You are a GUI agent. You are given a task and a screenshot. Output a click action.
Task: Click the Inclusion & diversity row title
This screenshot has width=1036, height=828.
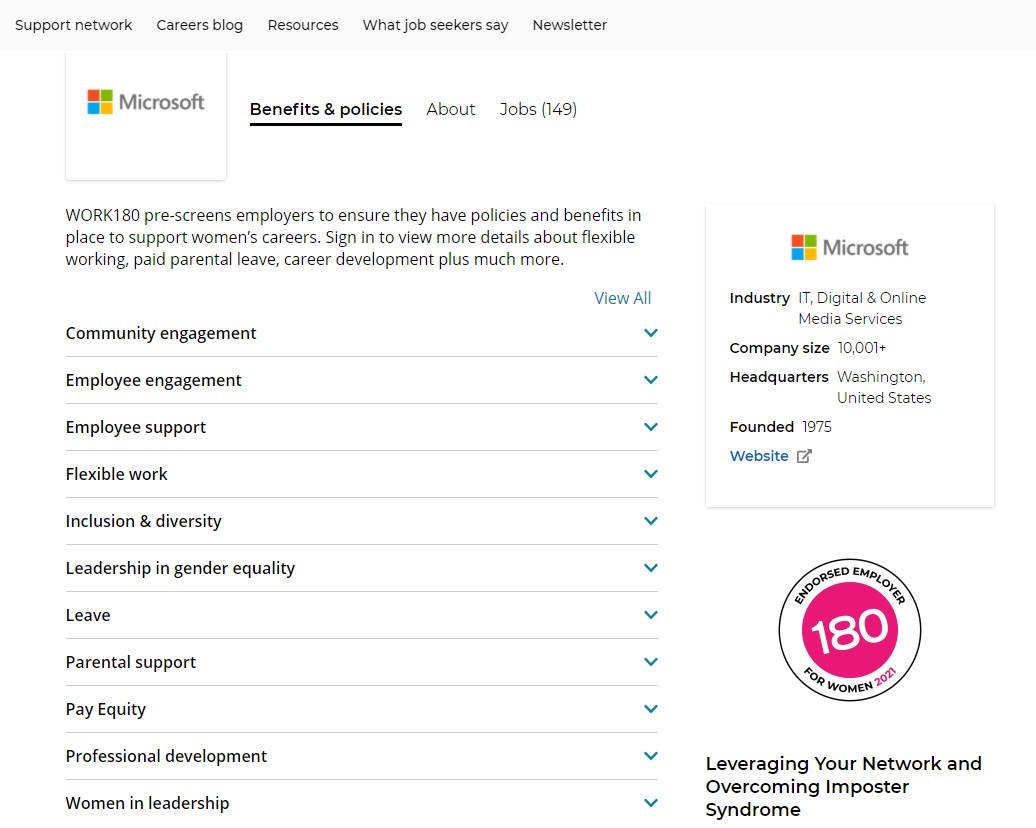(x=143, y=521)
